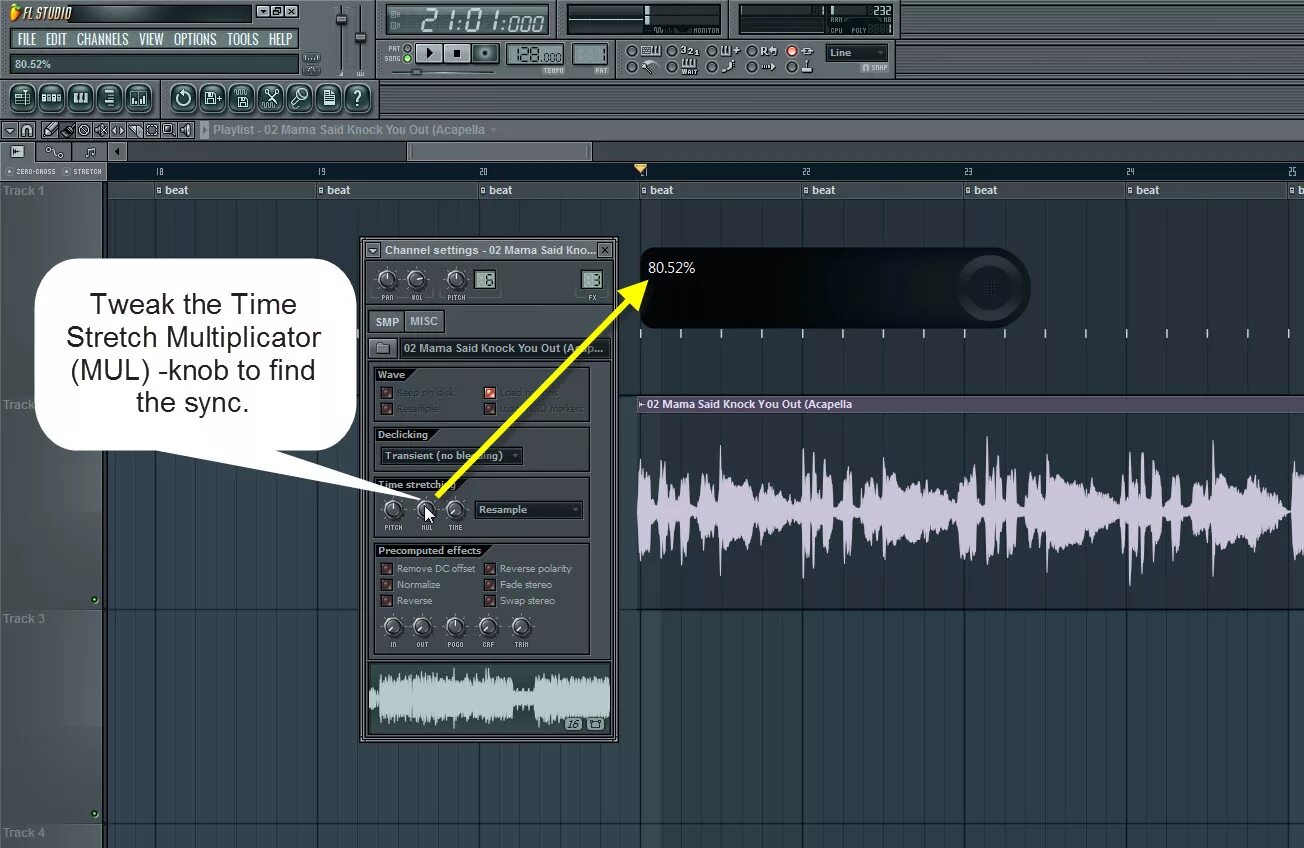Toggle the Playlist snap magnet icon
The image size is (1304, 848).
[27, 130]
